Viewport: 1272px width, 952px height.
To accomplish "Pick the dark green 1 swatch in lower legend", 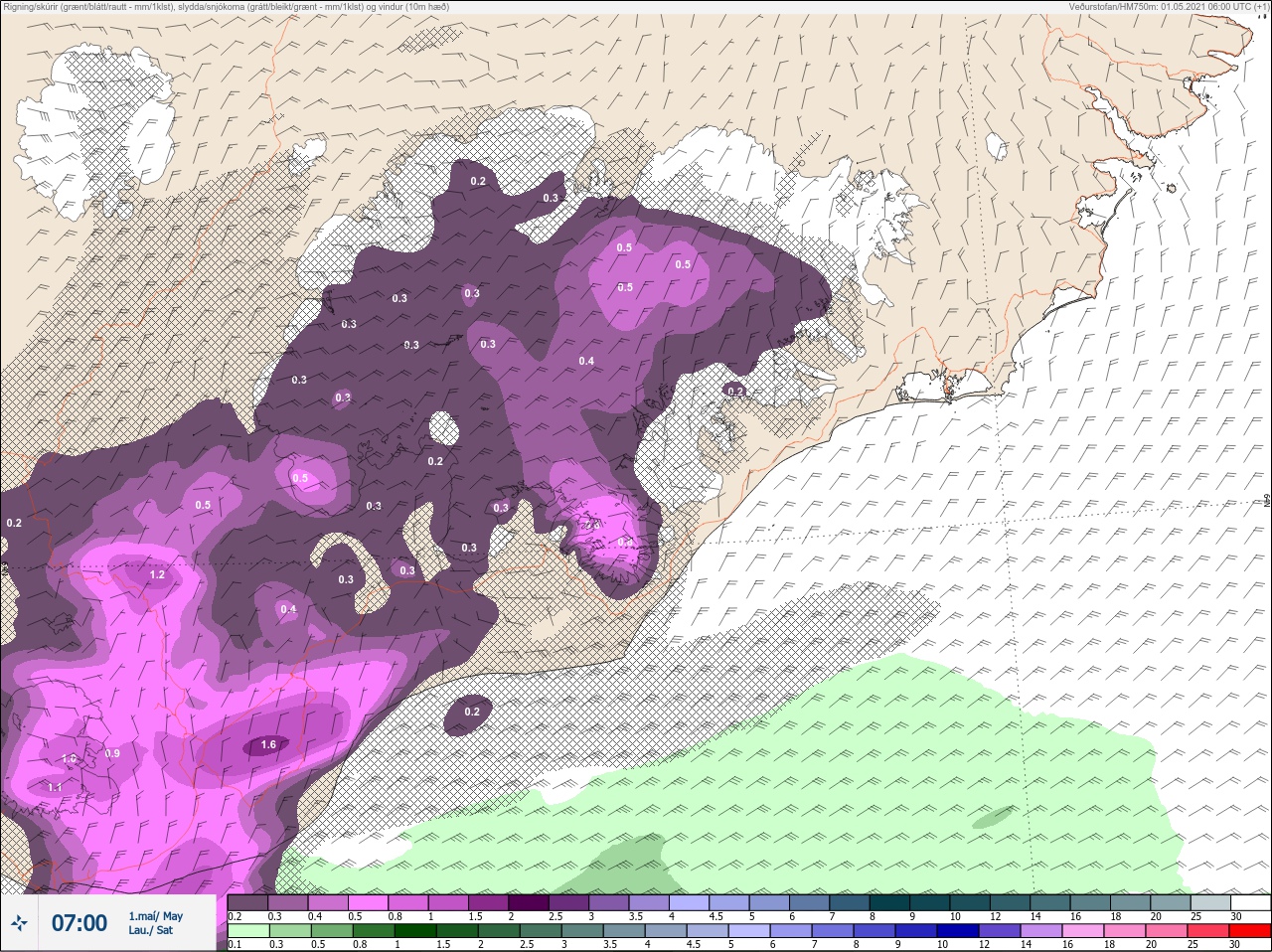I will pyautogui.click(x=415, y=929).
